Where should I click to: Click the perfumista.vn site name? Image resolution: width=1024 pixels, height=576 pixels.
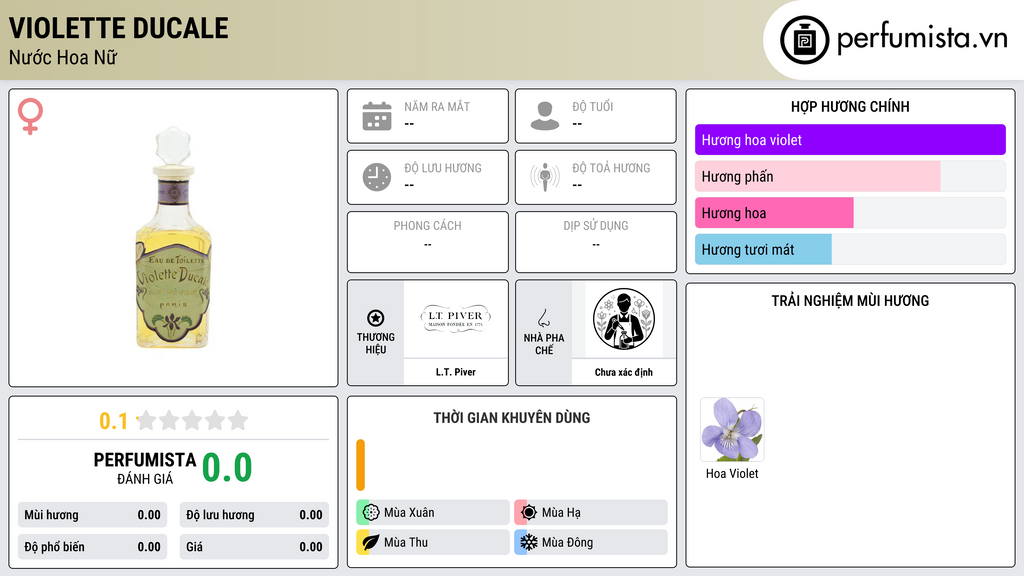922,39
